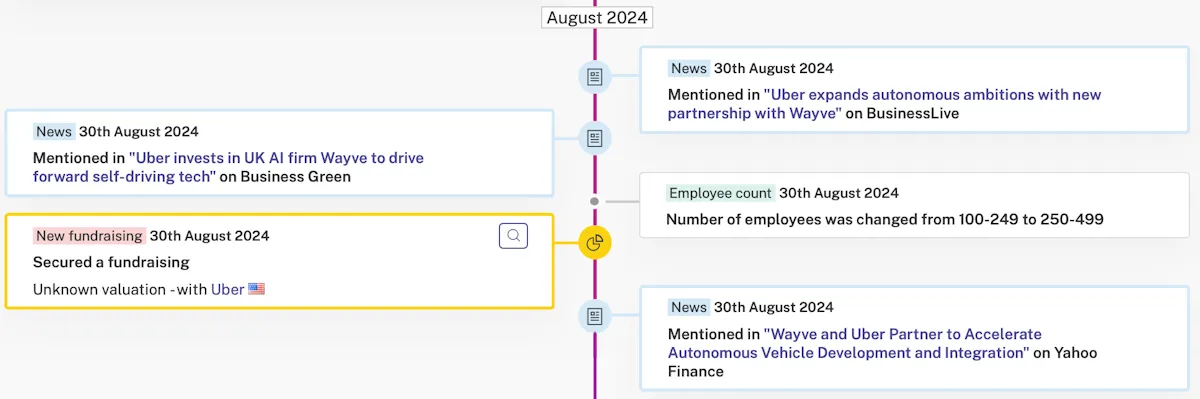Screen dimensions: 1200x399
Task: Click the News tag on Business Green card
Action: pyautogui.click(x=54, y=131)
